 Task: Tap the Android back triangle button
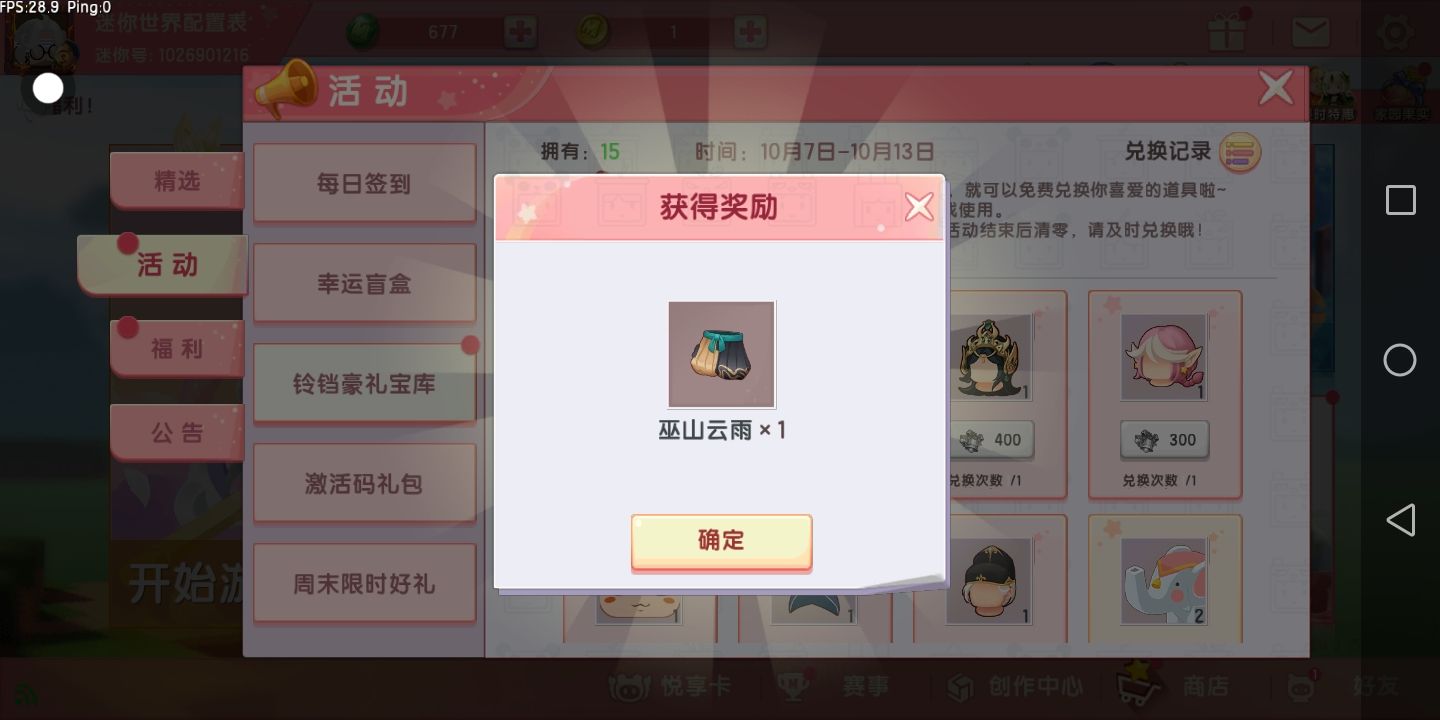(1400, 520)
